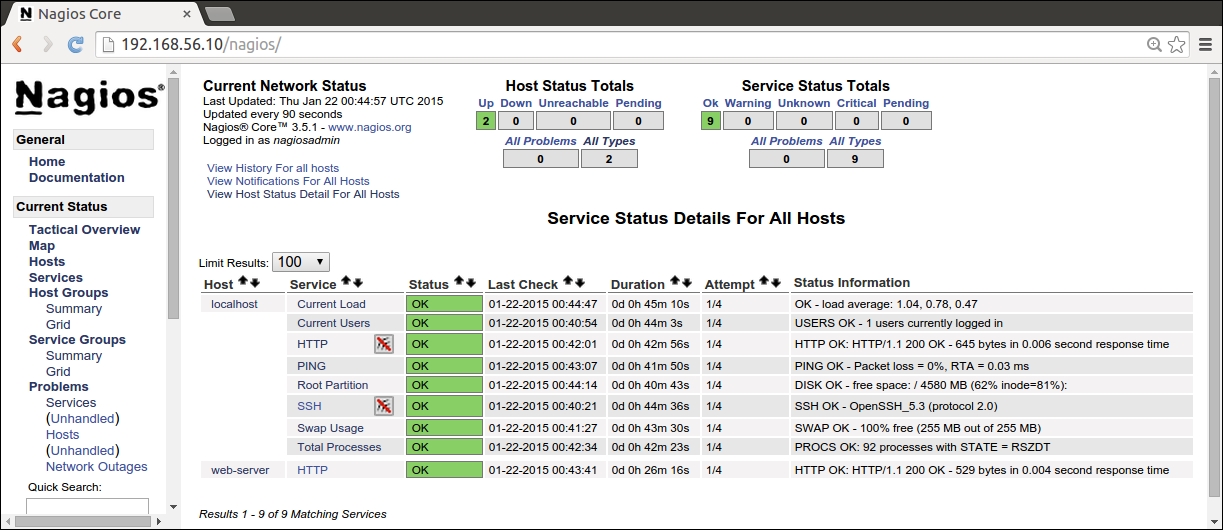Image resolution: width=1223 pixels, height=530 pixels.
Task: Click the browser back arrow
Action: [17, 45]
